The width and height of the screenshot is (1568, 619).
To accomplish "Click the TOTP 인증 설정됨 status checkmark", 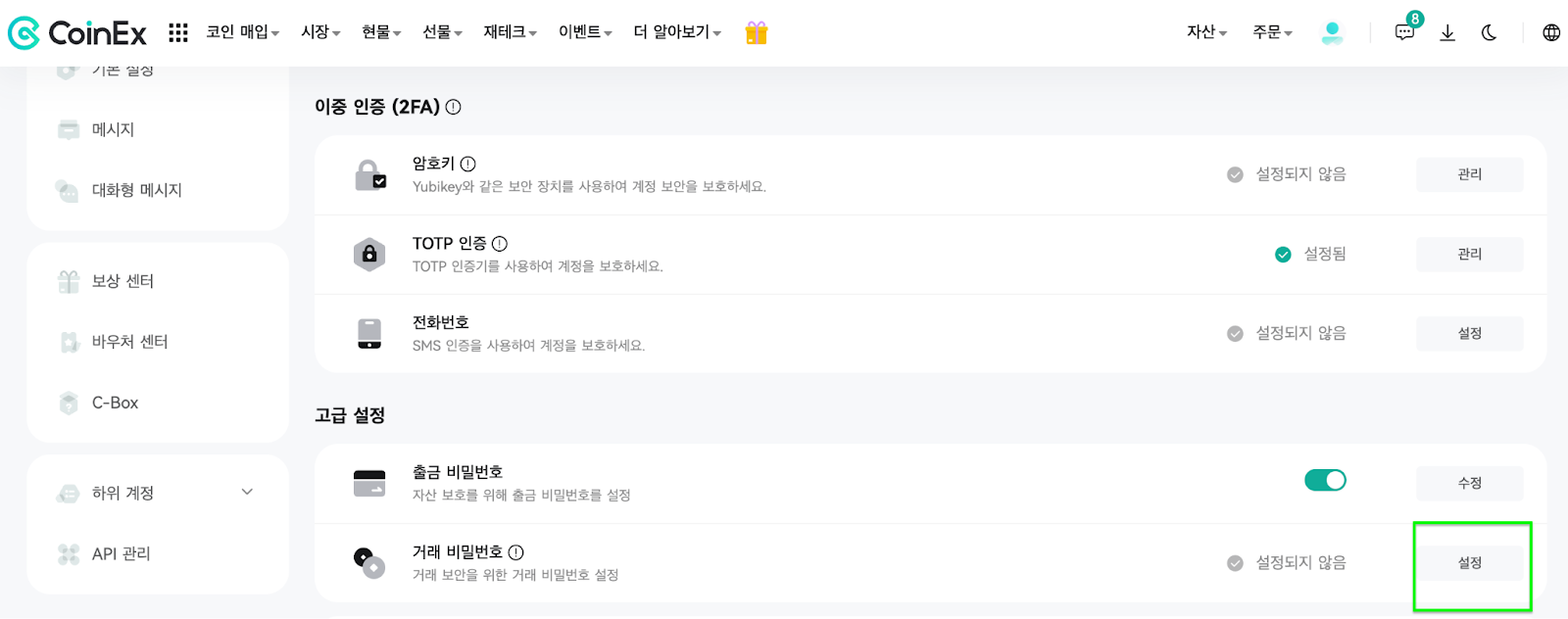I will tap(1282, 254).
